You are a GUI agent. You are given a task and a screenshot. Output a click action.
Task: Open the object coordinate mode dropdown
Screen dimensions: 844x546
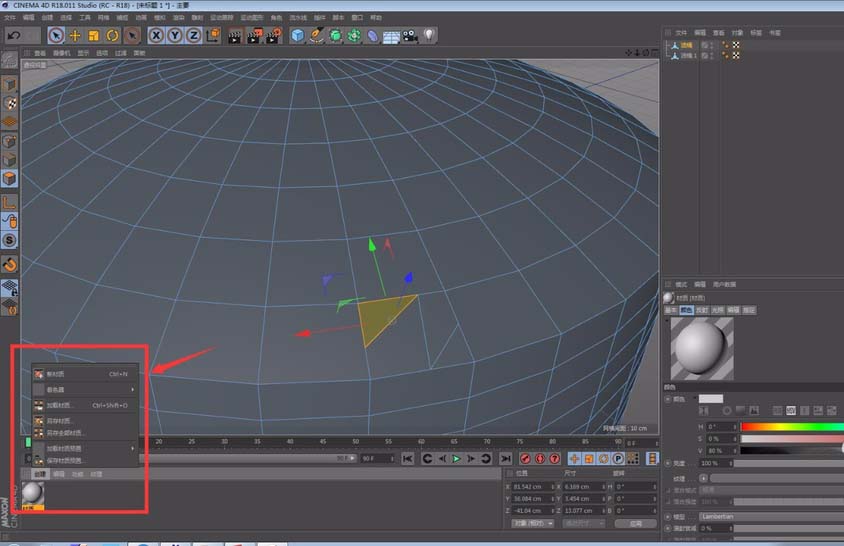point(530,523)
